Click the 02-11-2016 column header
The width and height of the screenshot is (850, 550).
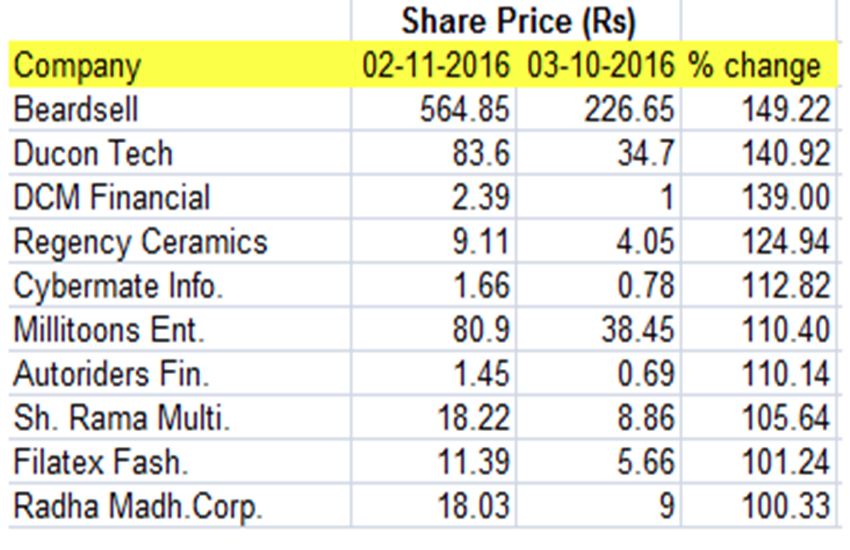pyautogui.click(x=436, y=67)
